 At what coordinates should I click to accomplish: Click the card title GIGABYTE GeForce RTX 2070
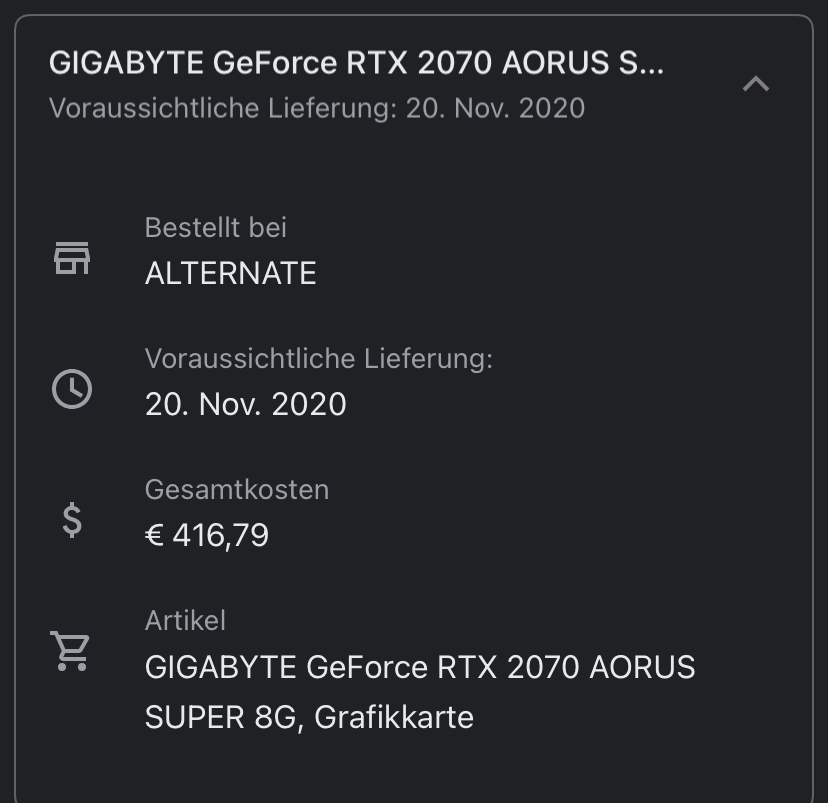pos(356,64)
